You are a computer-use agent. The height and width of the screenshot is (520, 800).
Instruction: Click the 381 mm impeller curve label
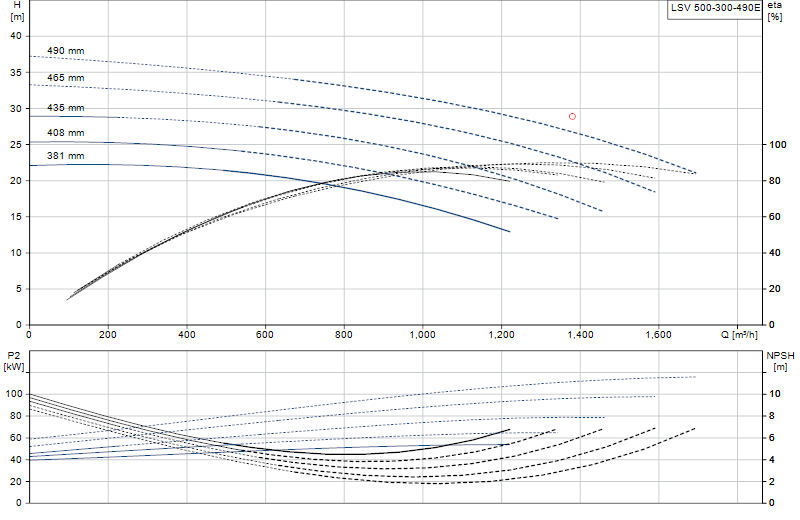coord(65,156)
